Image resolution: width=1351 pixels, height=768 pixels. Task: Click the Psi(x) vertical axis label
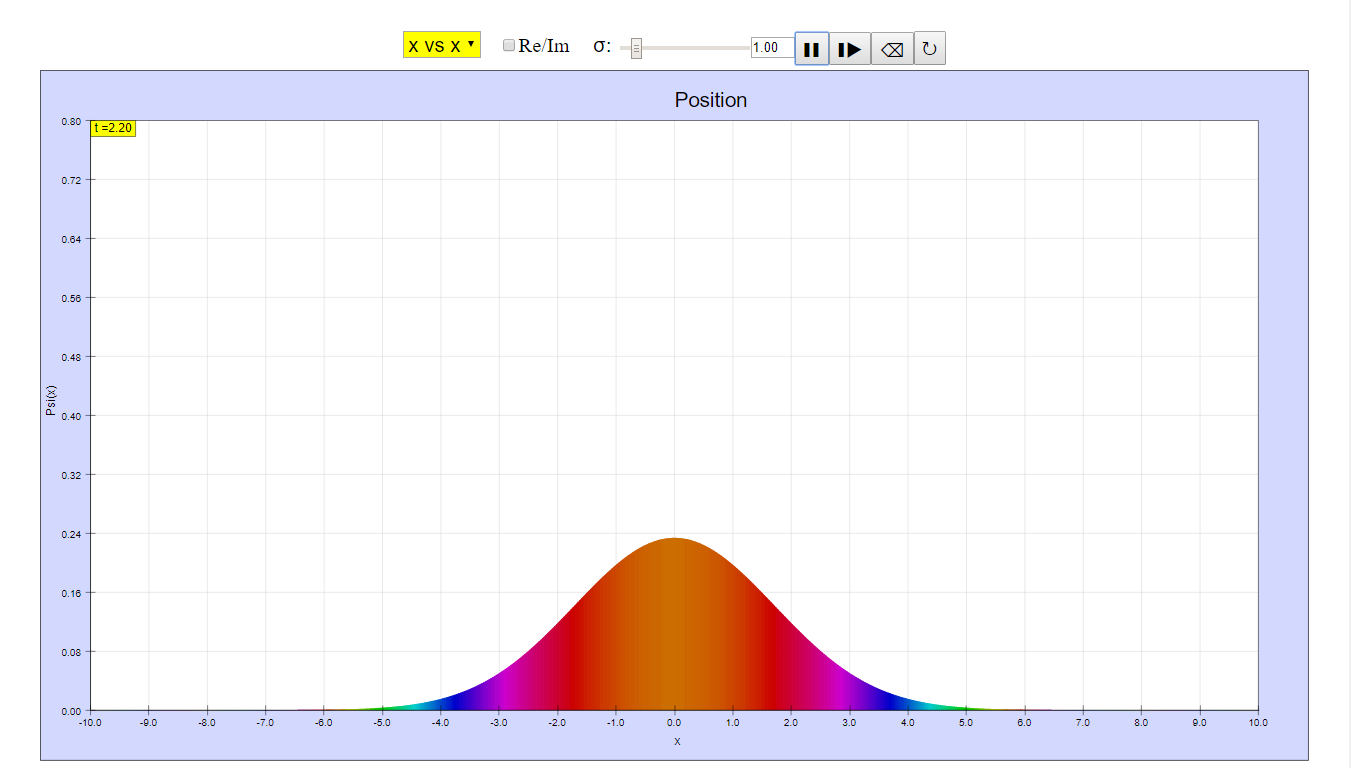pos(51,400)
